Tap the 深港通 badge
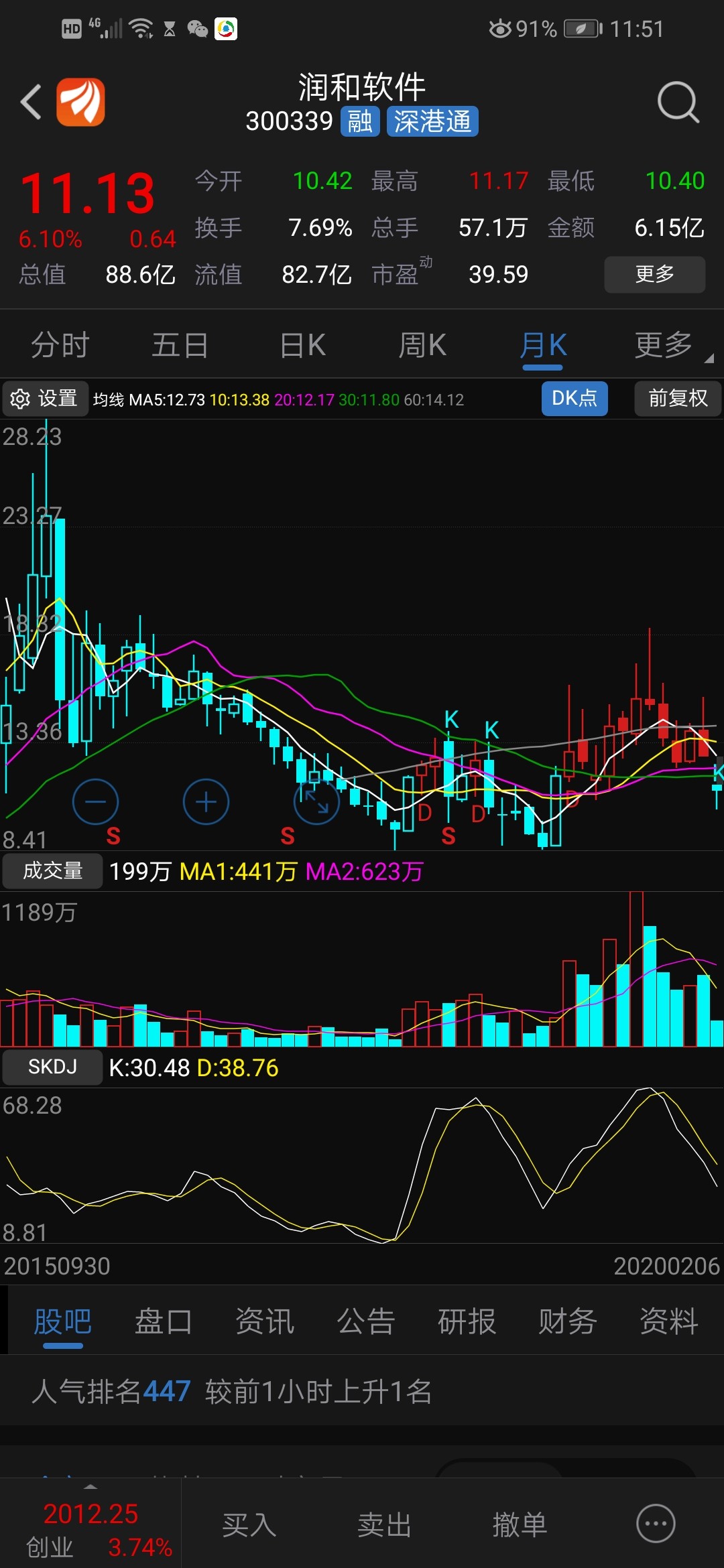Image resolution: width=724 pixels, height=1568 pixels. tap(432, 121)
